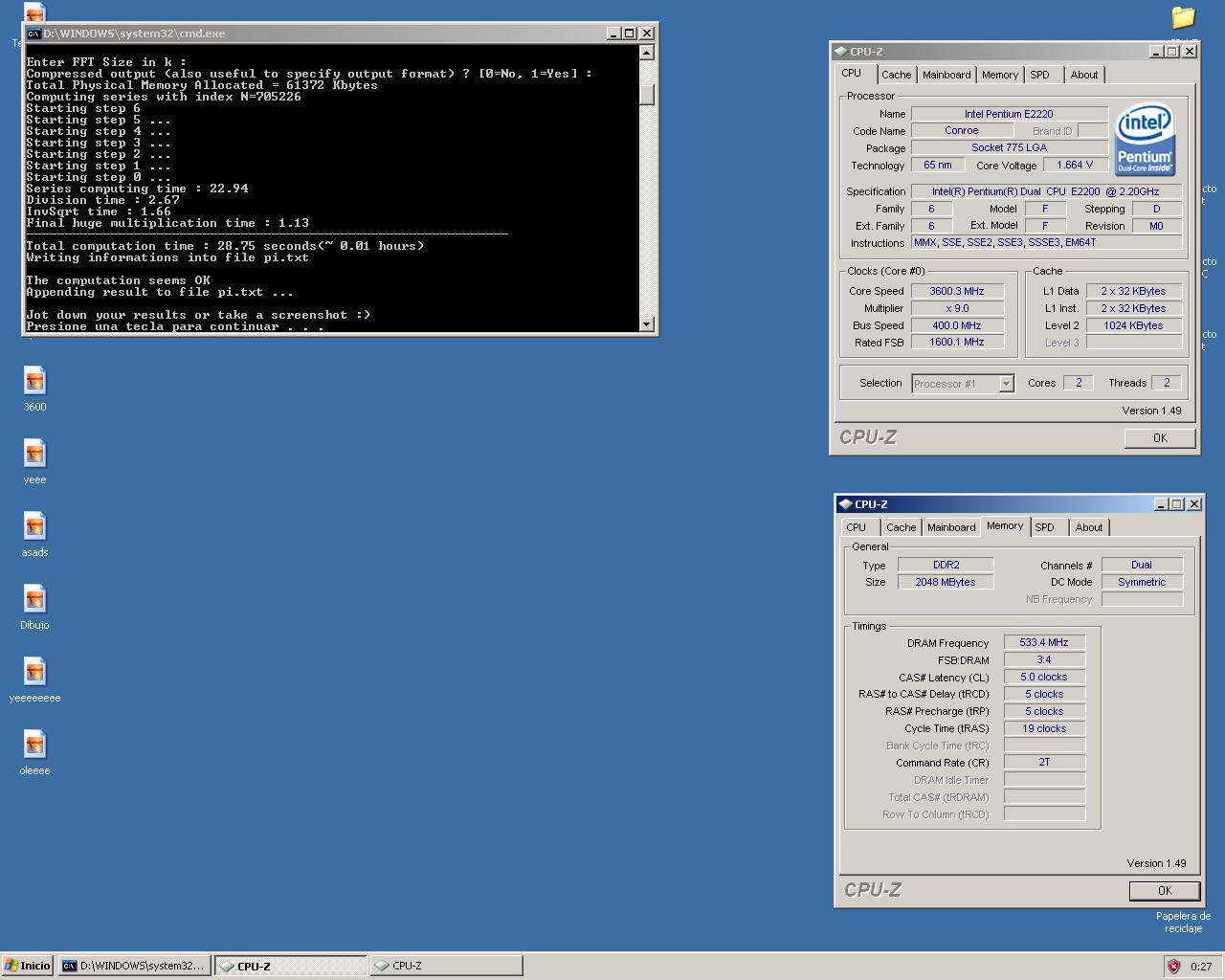
Task: Click the cmd.exe title bar icon
Action: (33, 33)
